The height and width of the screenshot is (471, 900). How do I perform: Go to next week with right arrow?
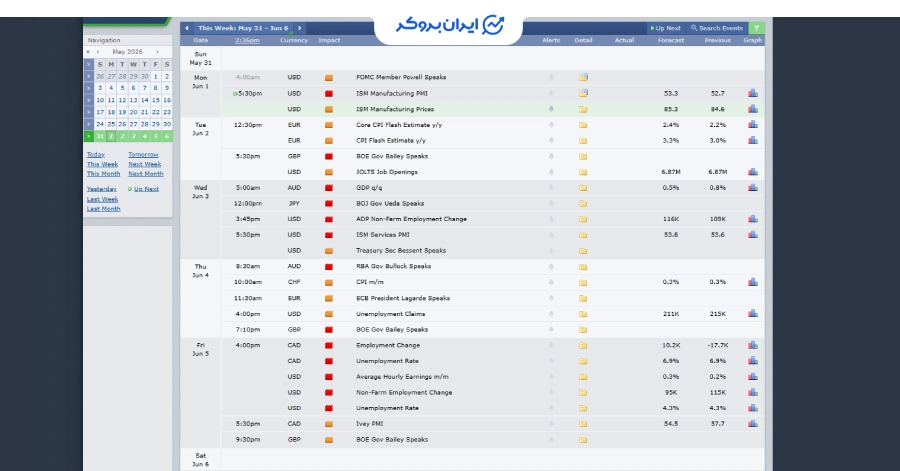[300, 28]
